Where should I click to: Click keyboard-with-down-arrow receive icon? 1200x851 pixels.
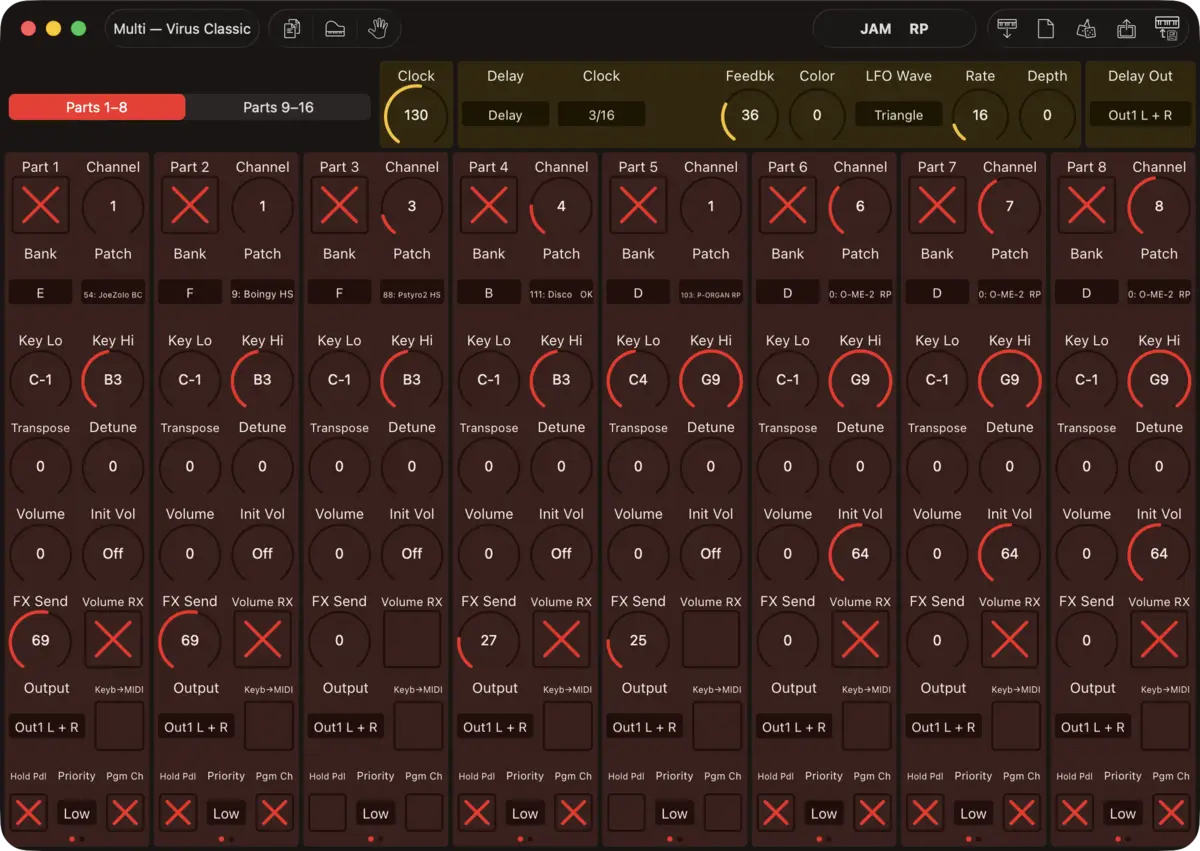1007,29
